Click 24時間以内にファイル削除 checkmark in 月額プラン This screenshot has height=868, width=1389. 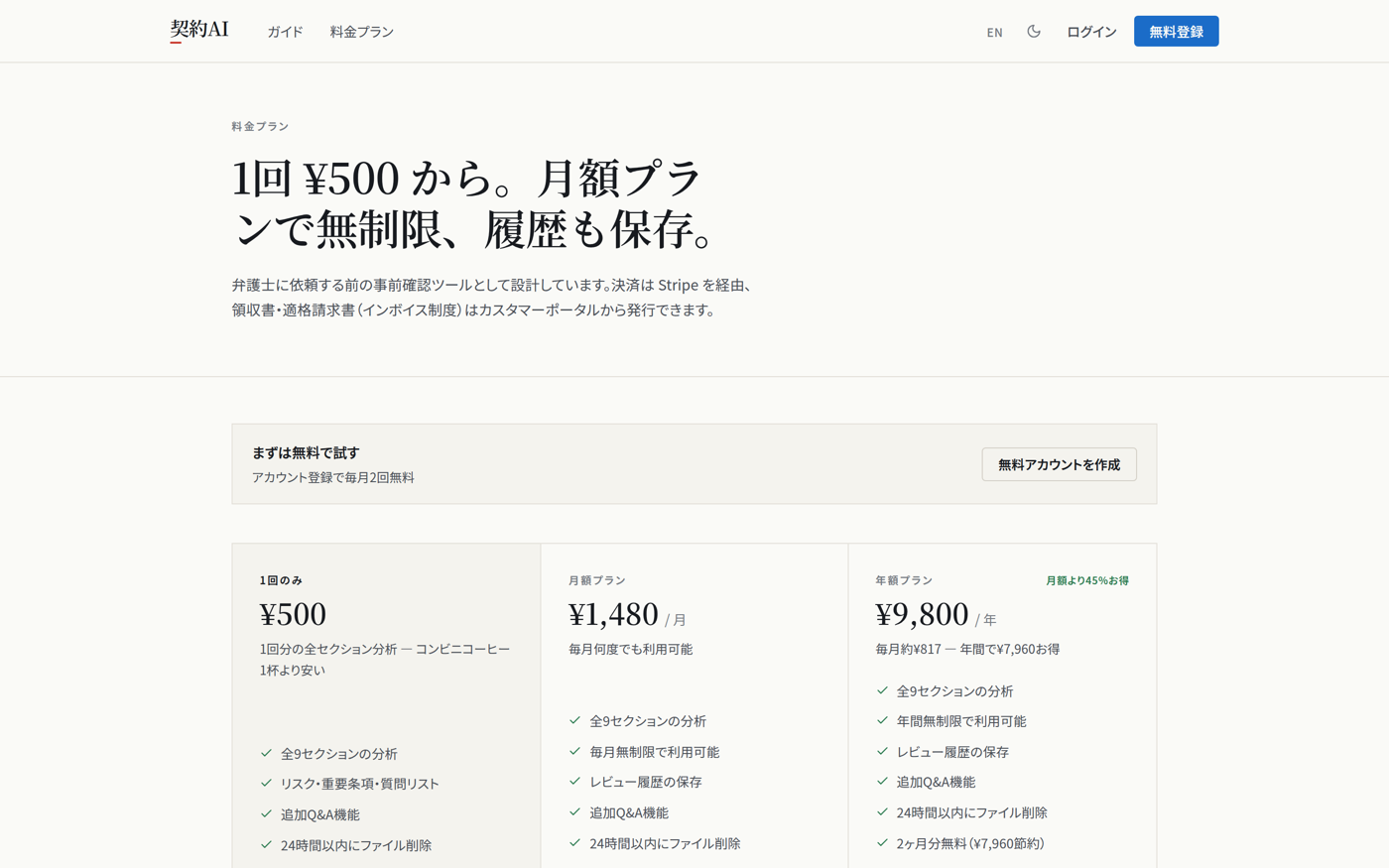[574, 843]
